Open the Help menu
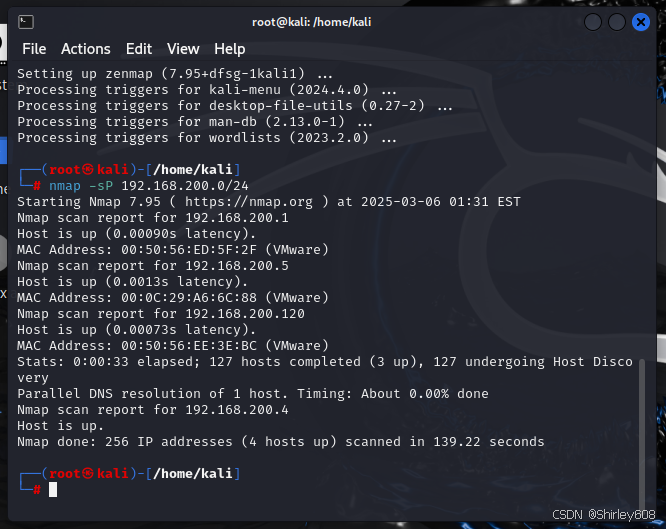 (229, 49)
